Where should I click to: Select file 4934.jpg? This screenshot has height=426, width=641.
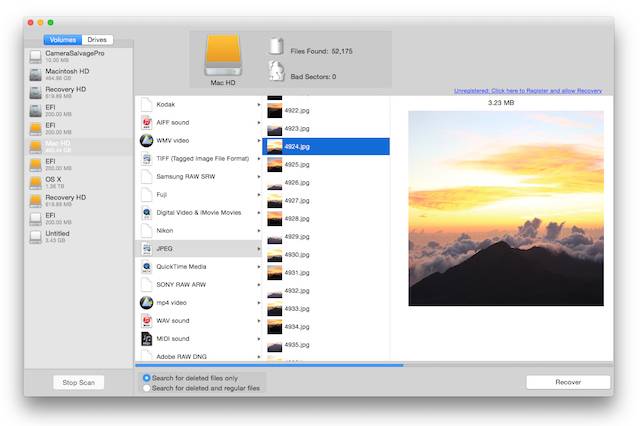point(326,326)
